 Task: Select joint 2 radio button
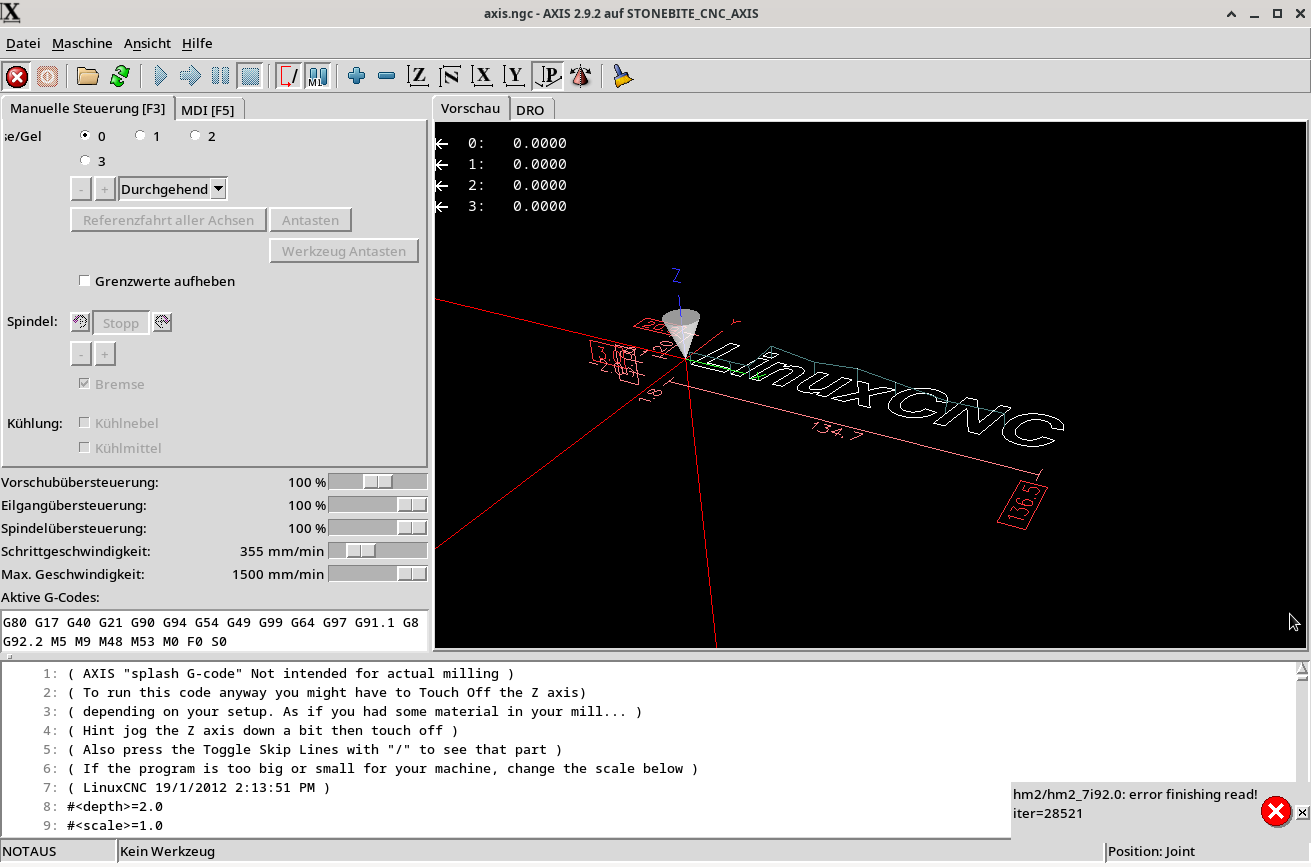tap(195, 135)
